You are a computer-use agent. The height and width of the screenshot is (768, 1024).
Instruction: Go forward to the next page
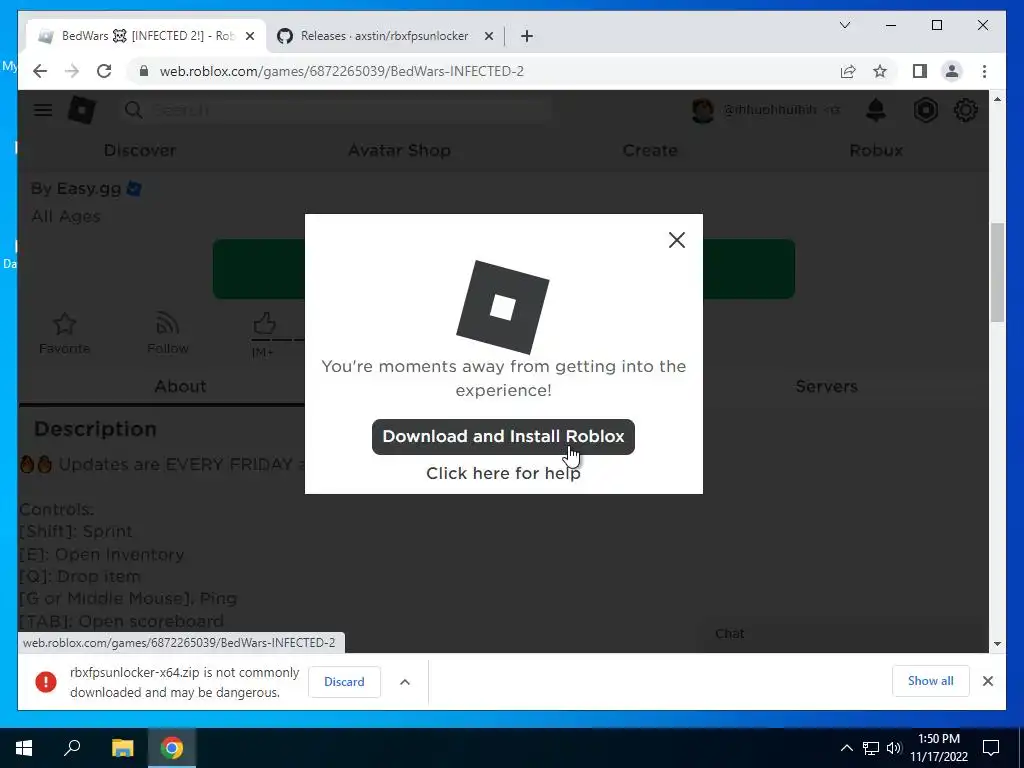point(72,71)
